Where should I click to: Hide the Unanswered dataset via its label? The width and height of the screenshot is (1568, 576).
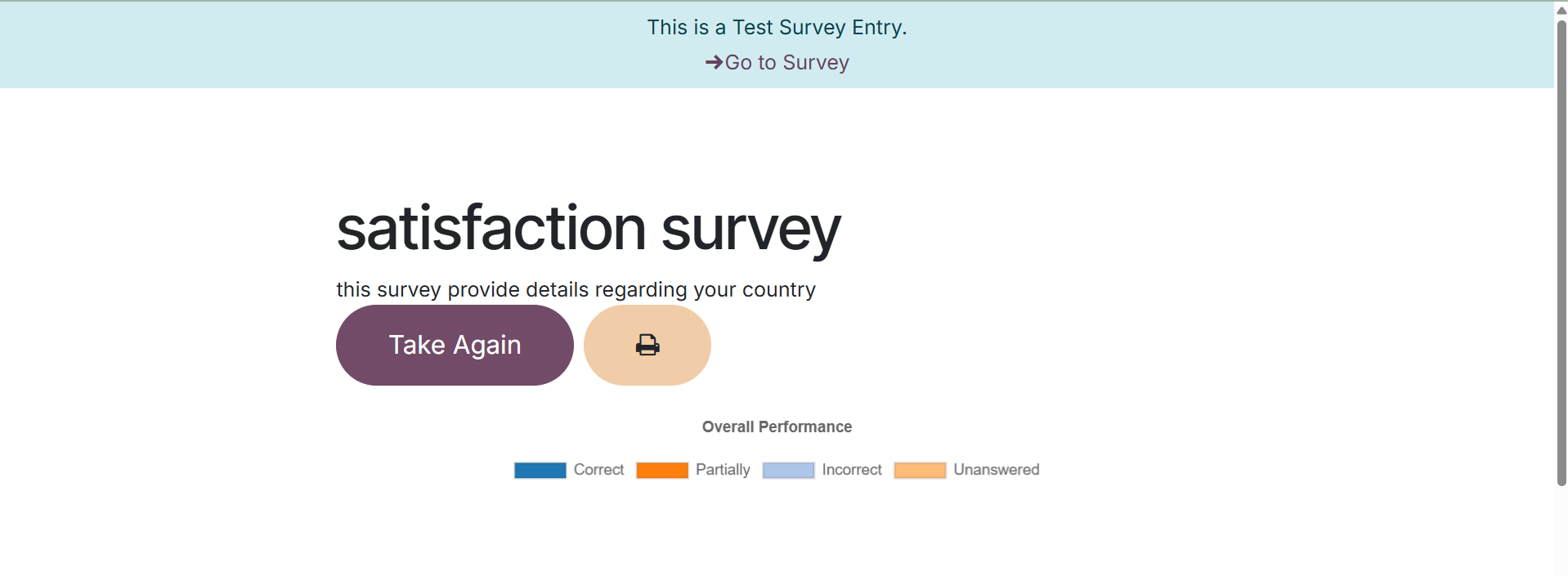(996, 470)
